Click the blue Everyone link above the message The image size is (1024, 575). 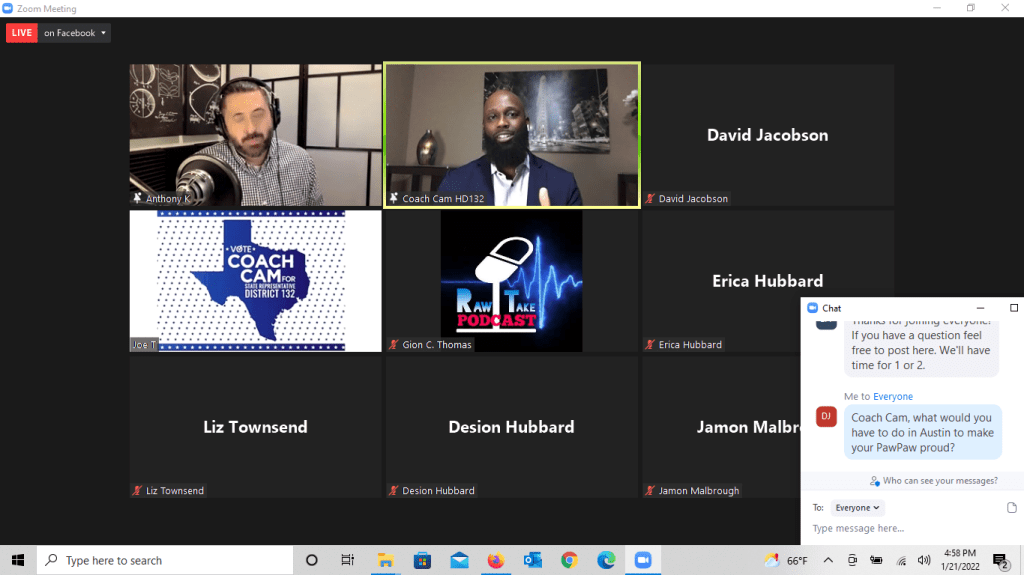click(893, 397)
